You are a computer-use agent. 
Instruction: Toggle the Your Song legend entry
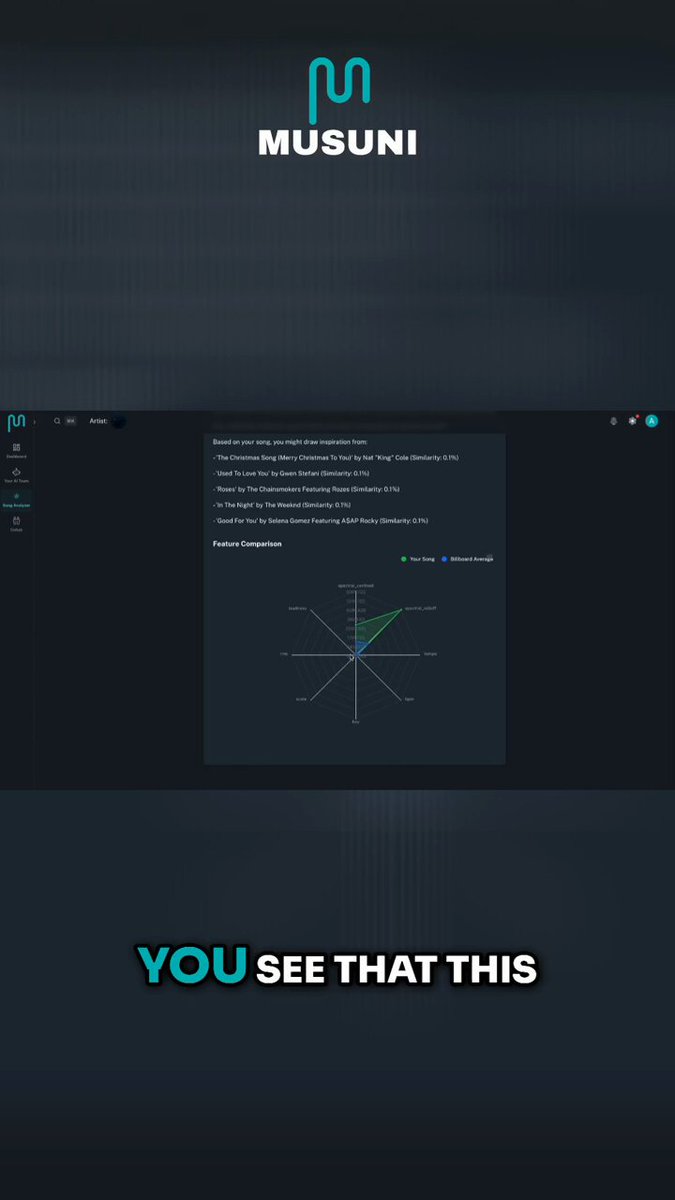click(x=418, y=559)
